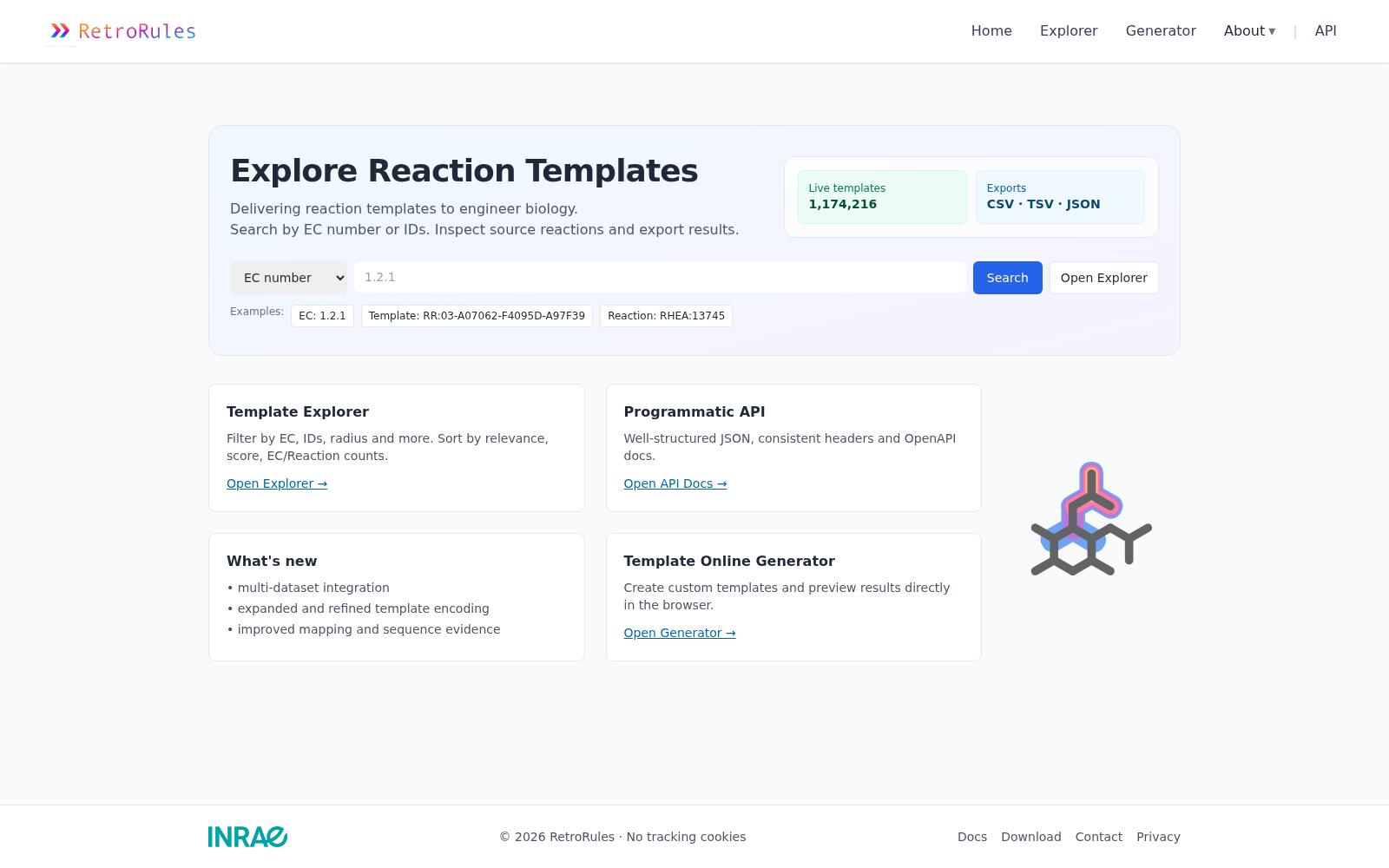Open the Generator nav item

point(1161,31)
